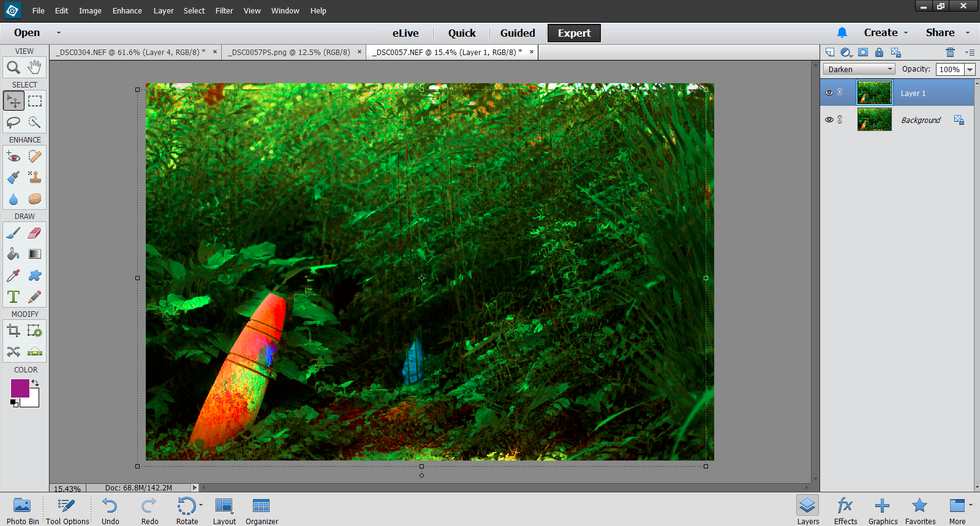Select the Zoom tool
This screenshot has height=526, width=980.
pos(13,68)
